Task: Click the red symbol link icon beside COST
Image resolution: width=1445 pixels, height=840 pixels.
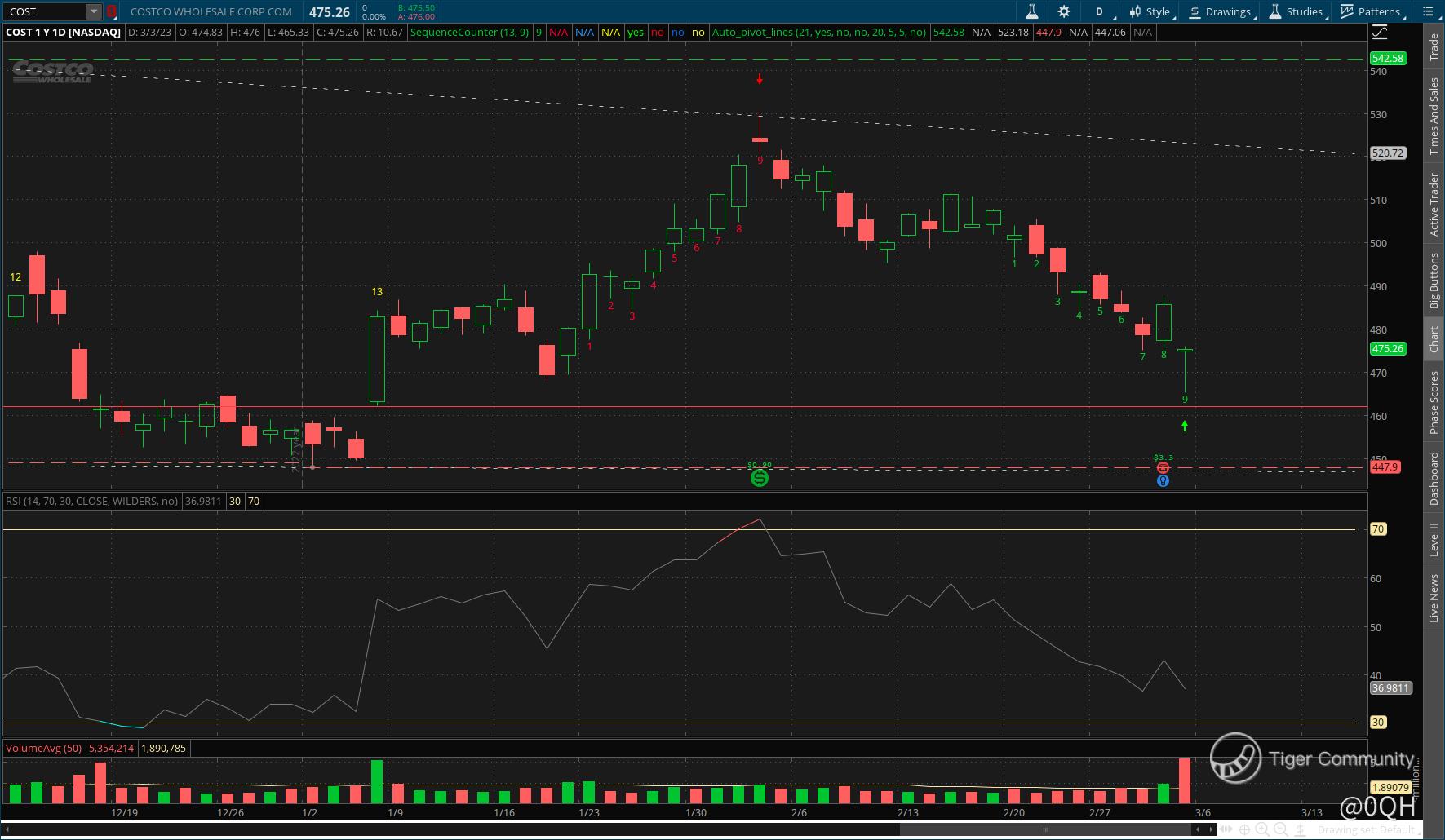Action: coord(112,11)
